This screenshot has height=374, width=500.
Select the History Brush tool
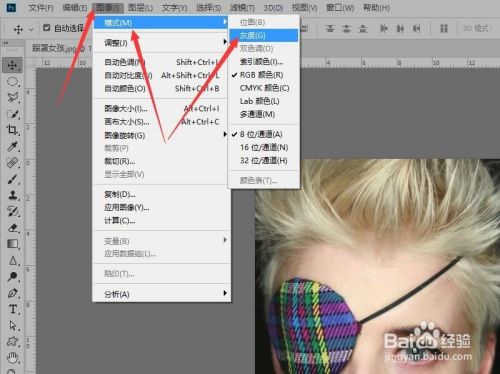[x=13, y=211]
